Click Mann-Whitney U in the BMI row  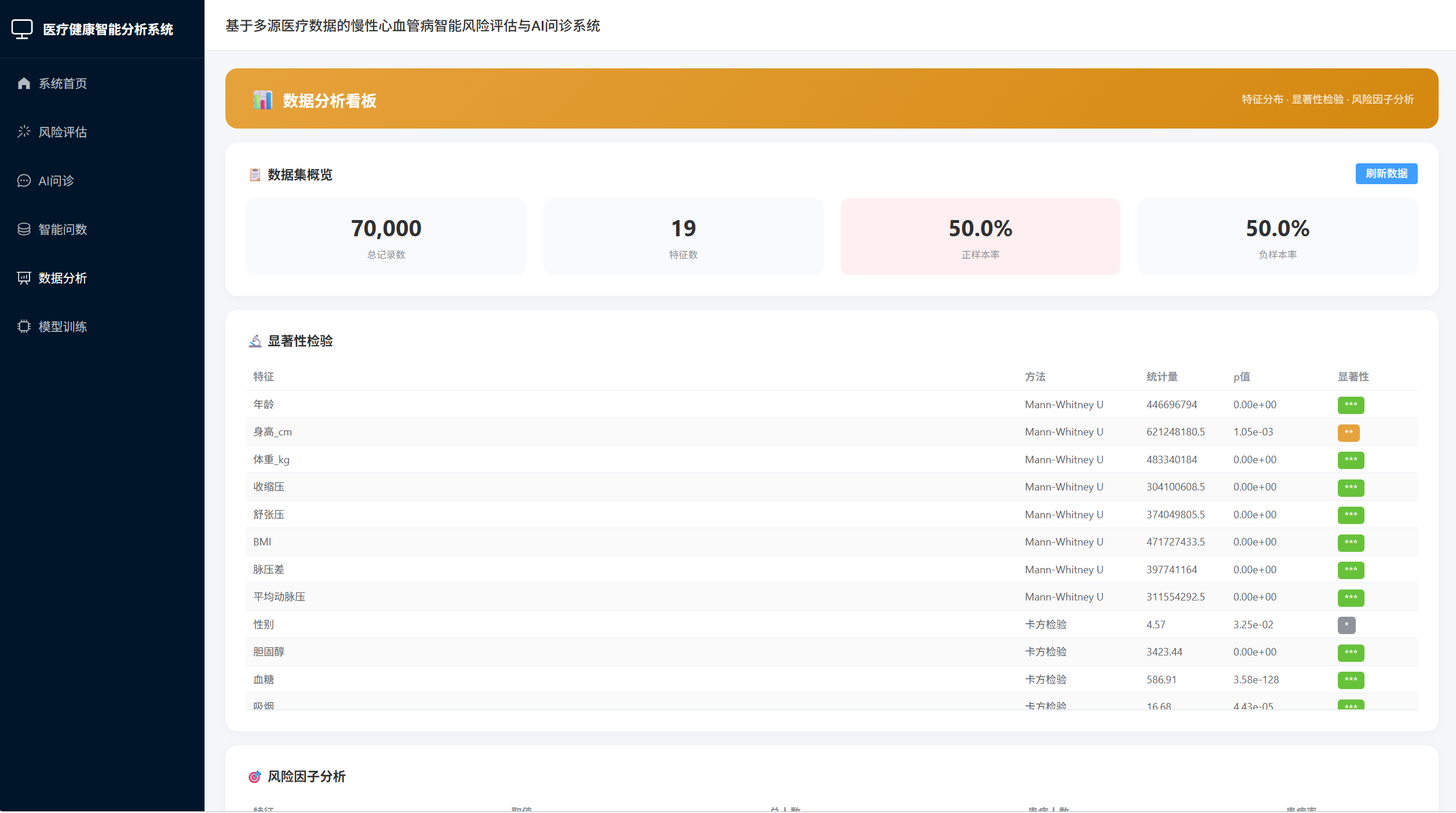(1064, 542)
